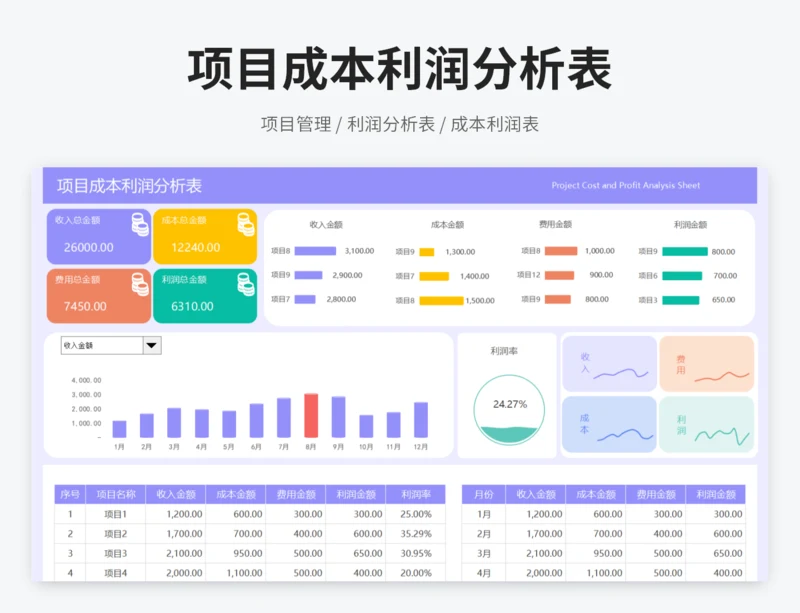Open the 收入金额 dropdown arrow above bar chart
The height and width of the screenshot is (613, 800).
tap(152, 346)
